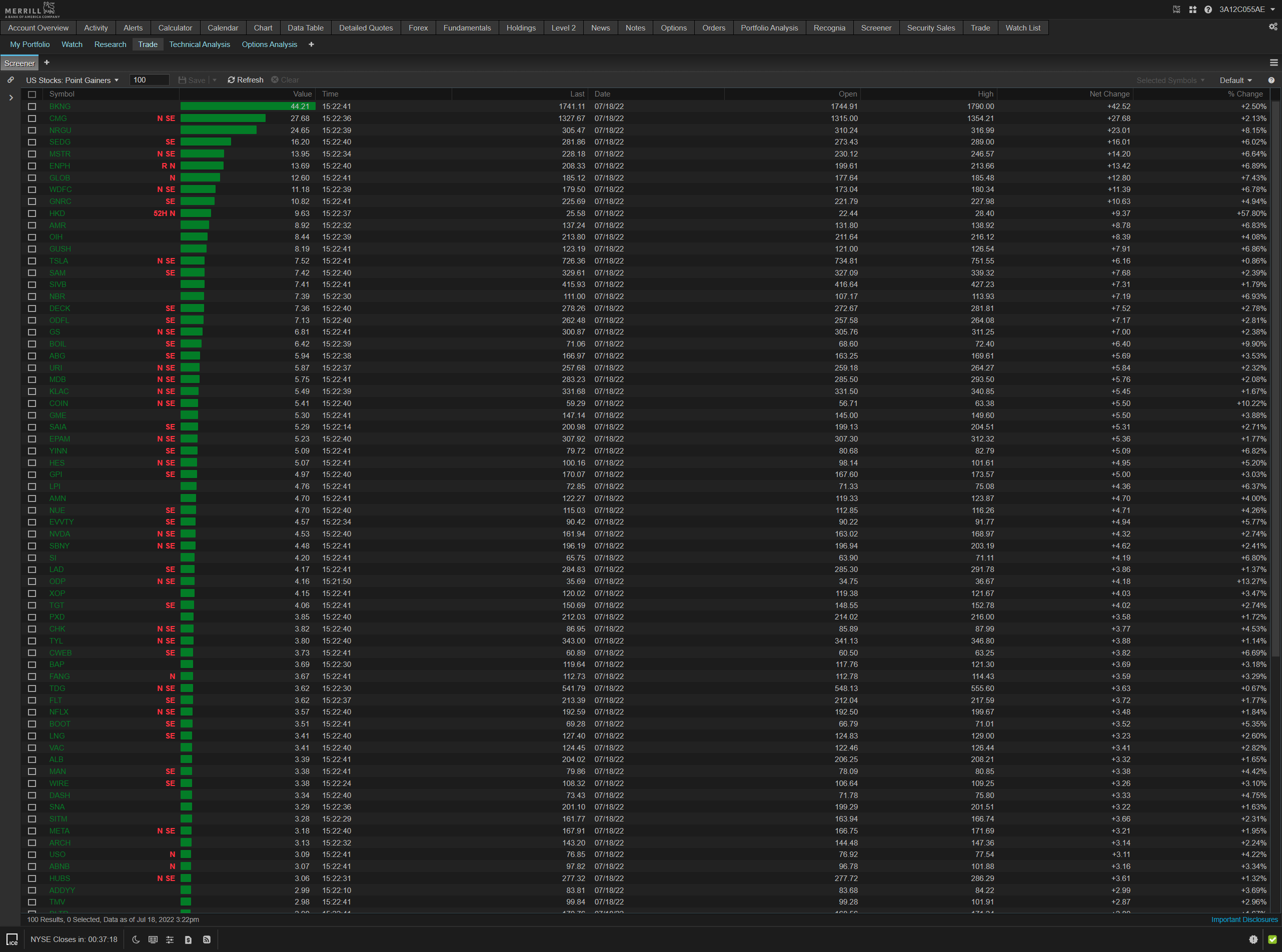
Task: Check the HKD row checkbox
Action: [33, 213]
